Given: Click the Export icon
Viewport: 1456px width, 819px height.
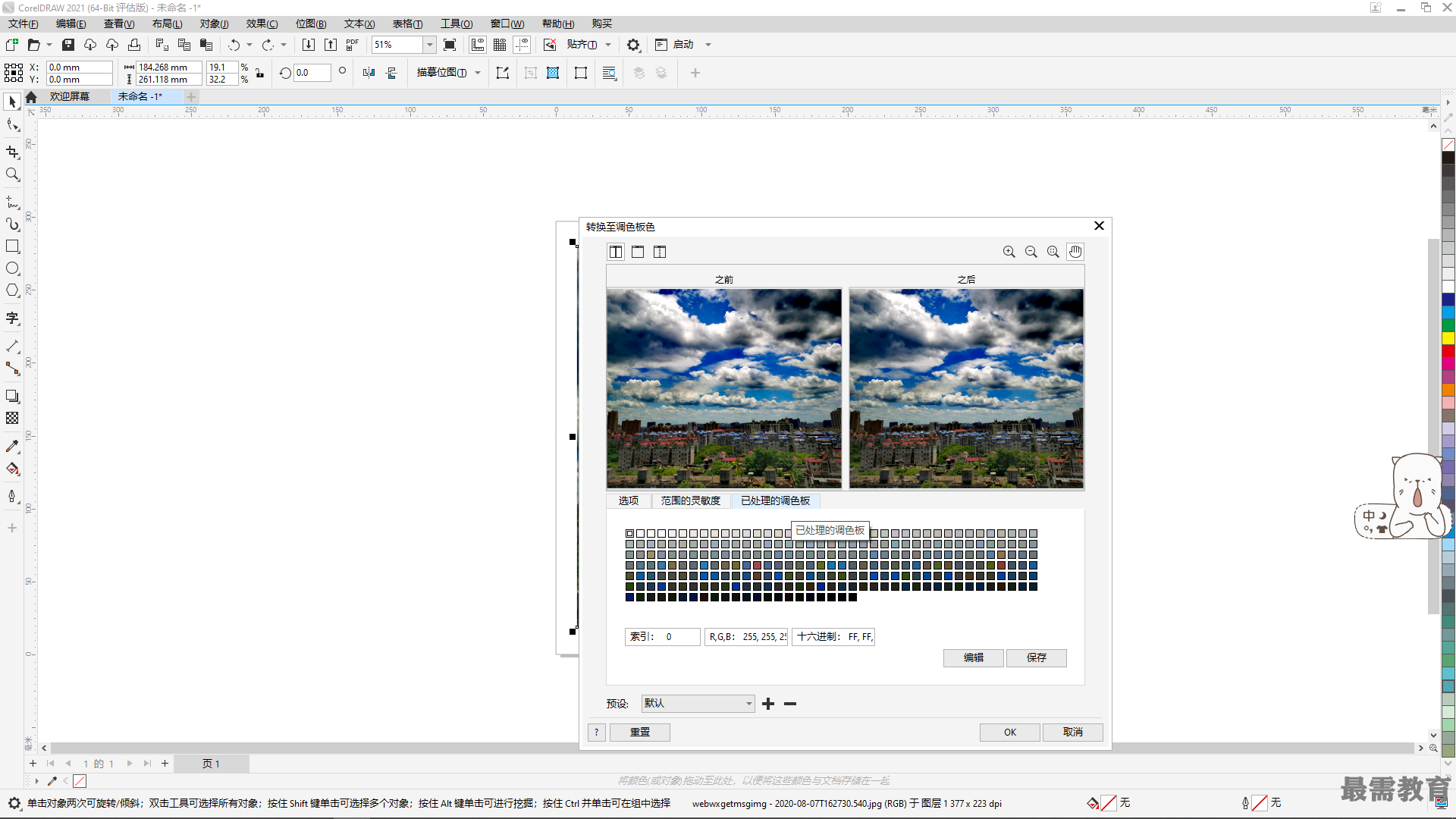Looking at the screenshot, I should (331, 45).
